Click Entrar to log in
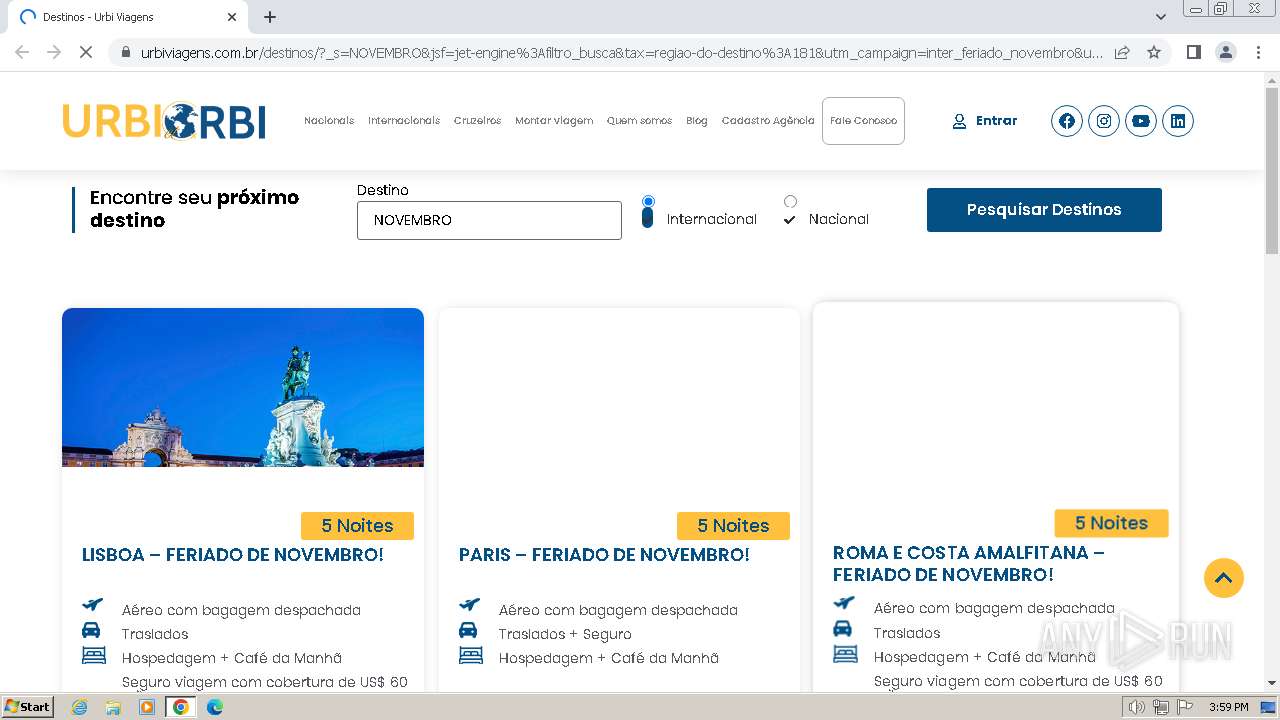 [x=984, y=121]
